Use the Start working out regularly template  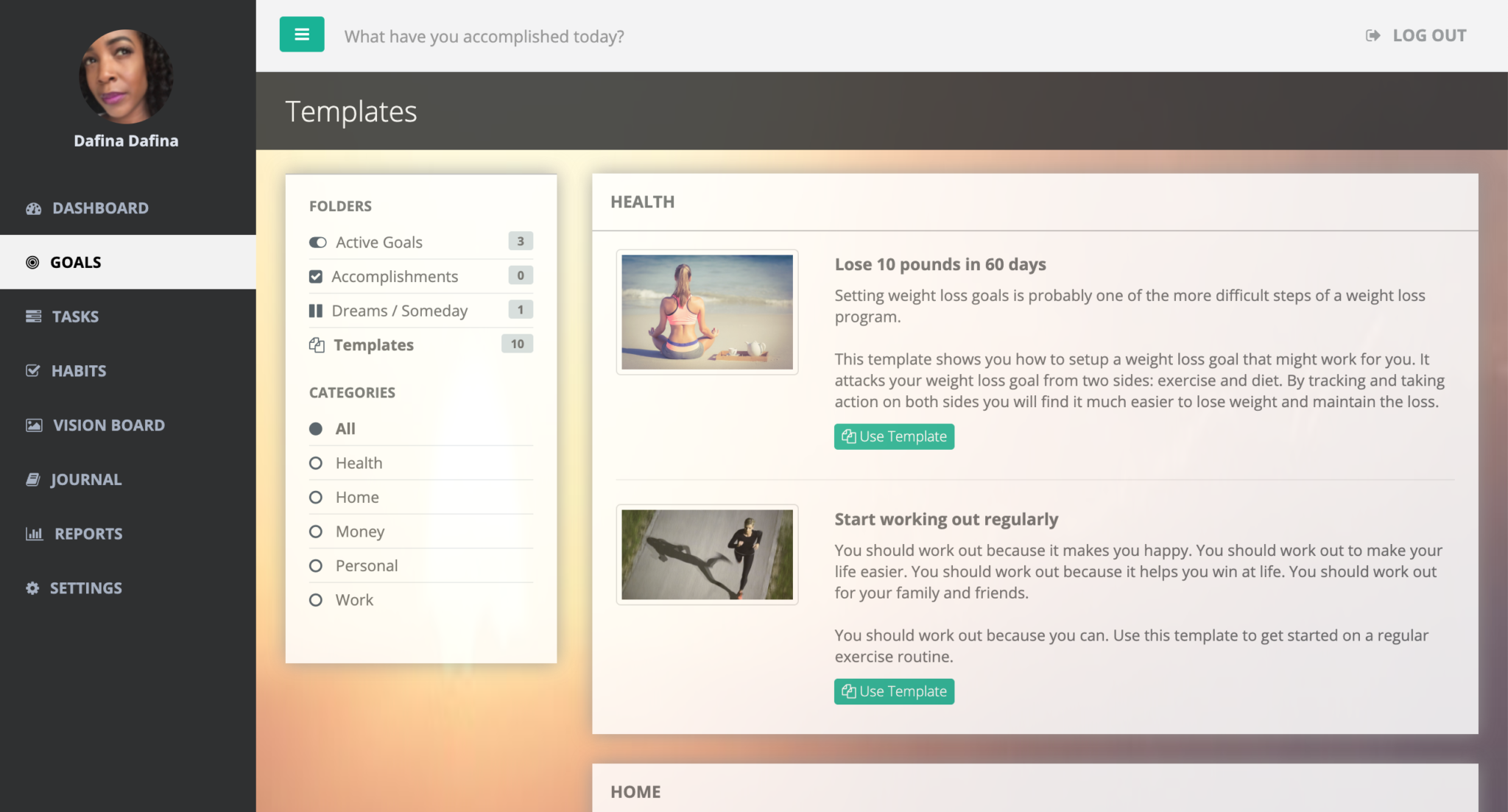894,691
